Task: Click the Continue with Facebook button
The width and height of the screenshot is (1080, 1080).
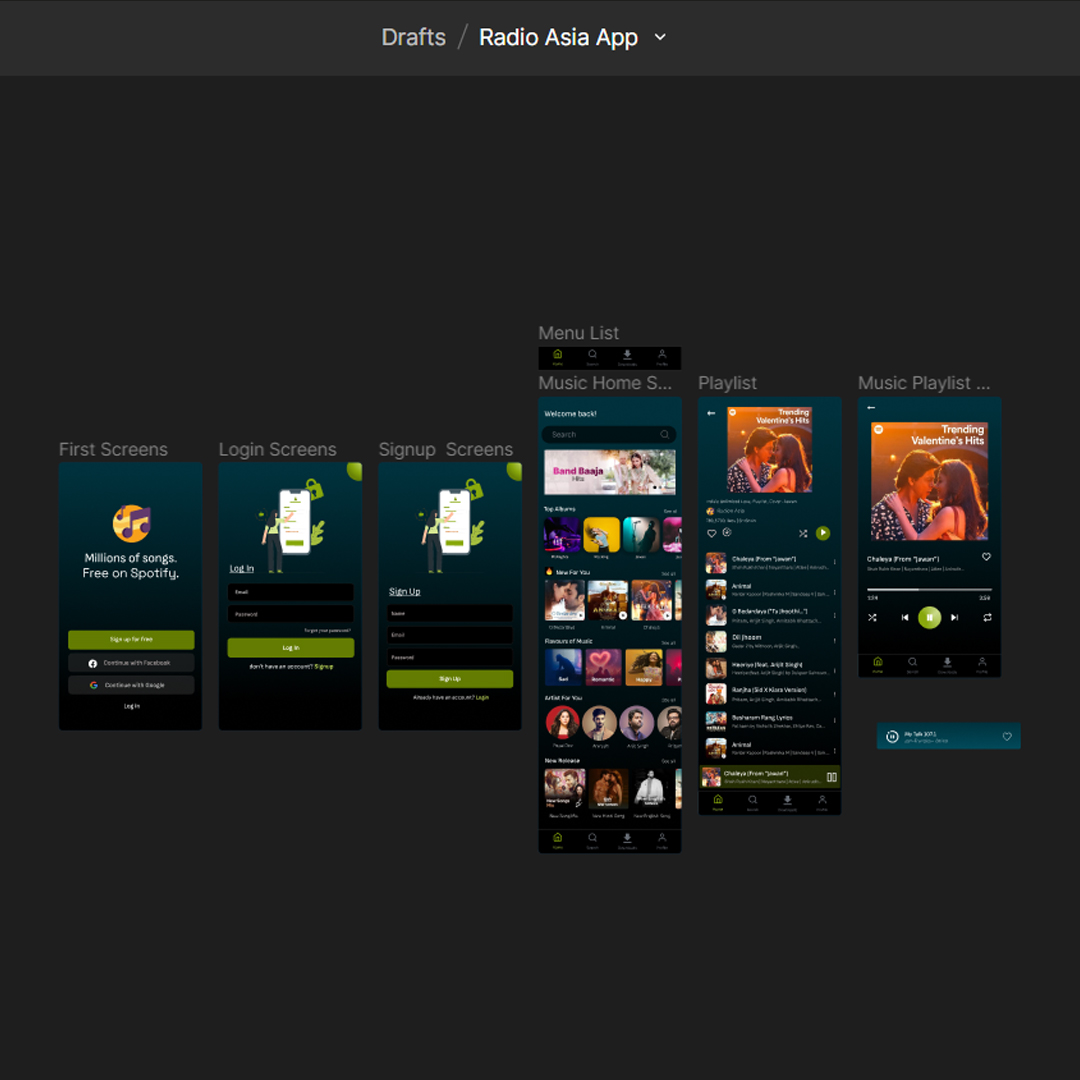Action: [x=131, y=663]
